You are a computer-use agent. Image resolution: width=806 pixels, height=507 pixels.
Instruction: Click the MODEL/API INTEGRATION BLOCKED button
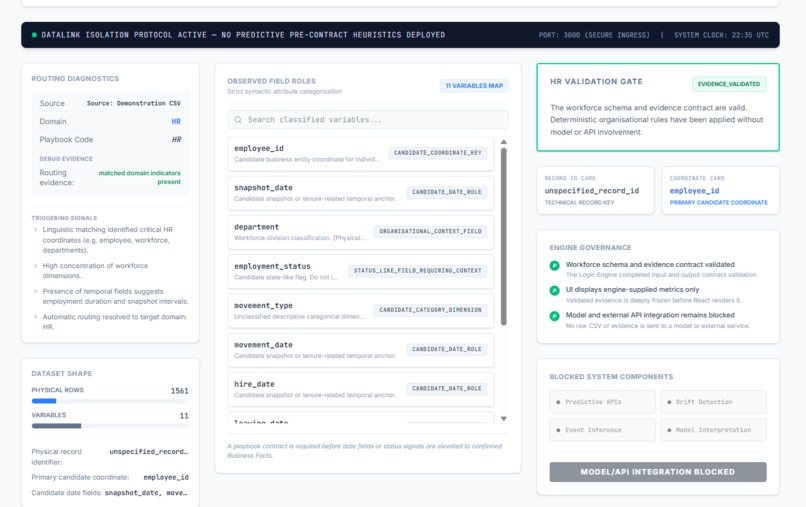pyautogui.click(x=657, y=472)
